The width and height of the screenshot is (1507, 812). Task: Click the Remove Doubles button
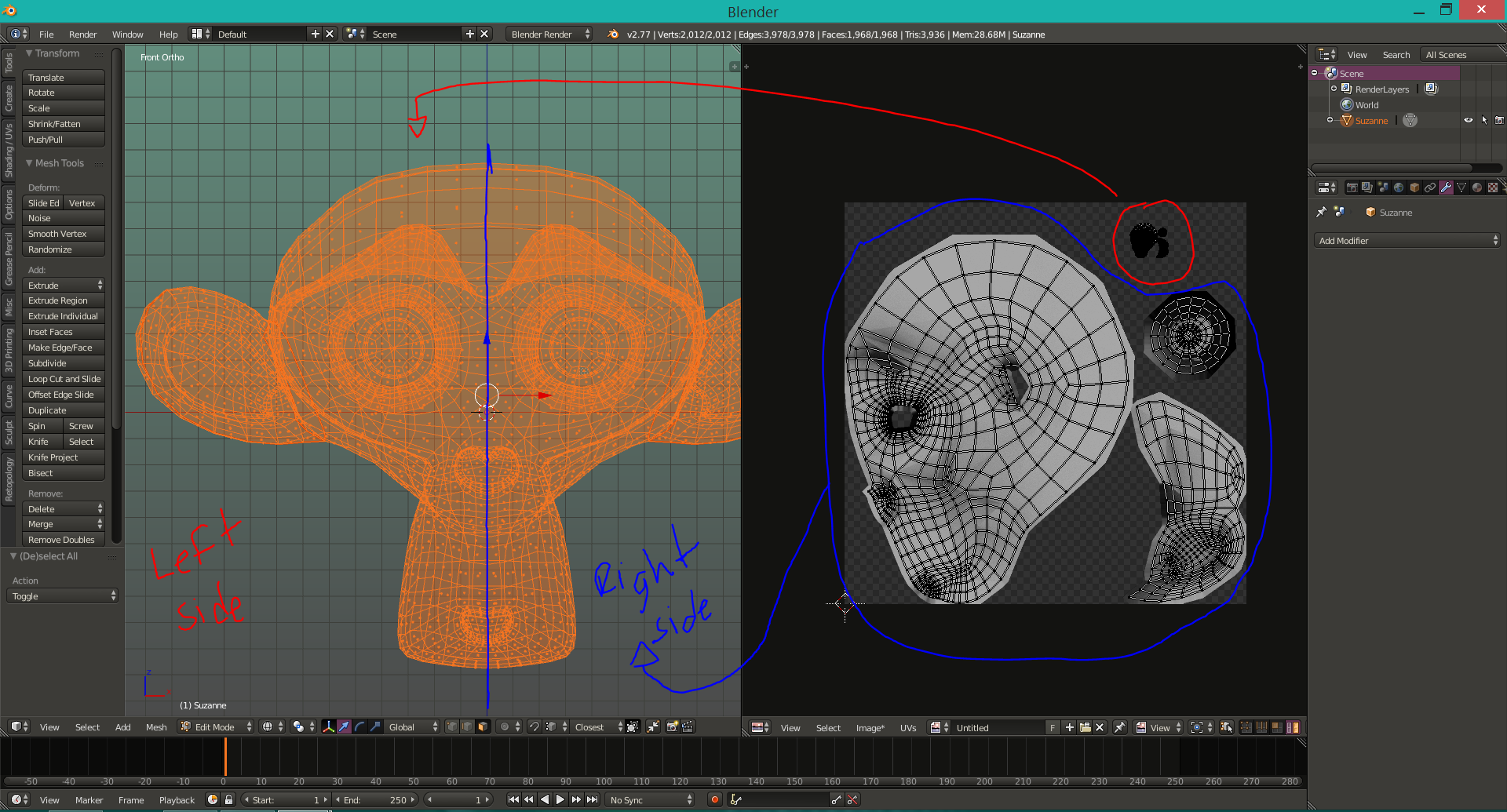[64, 539]
